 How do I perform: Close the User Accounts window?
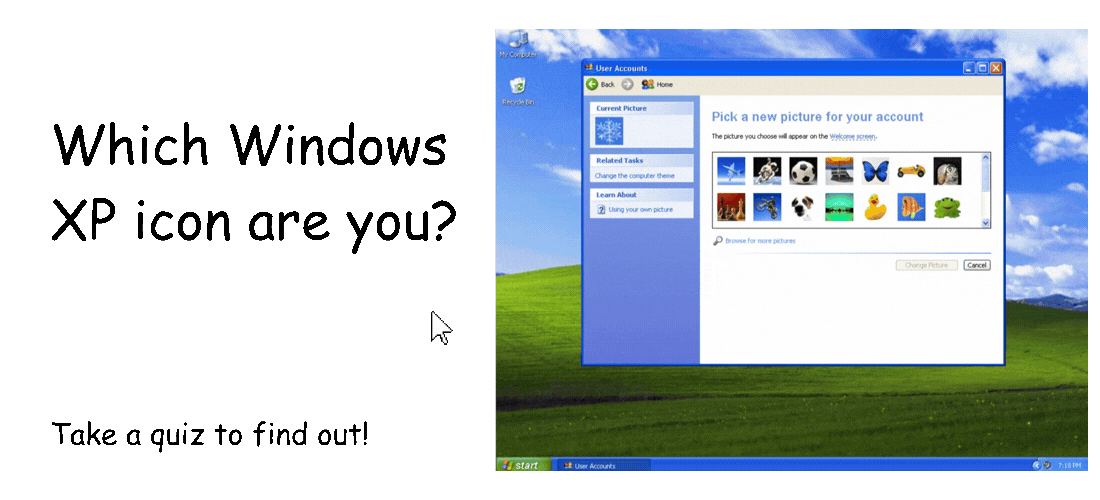pos(996,68)
